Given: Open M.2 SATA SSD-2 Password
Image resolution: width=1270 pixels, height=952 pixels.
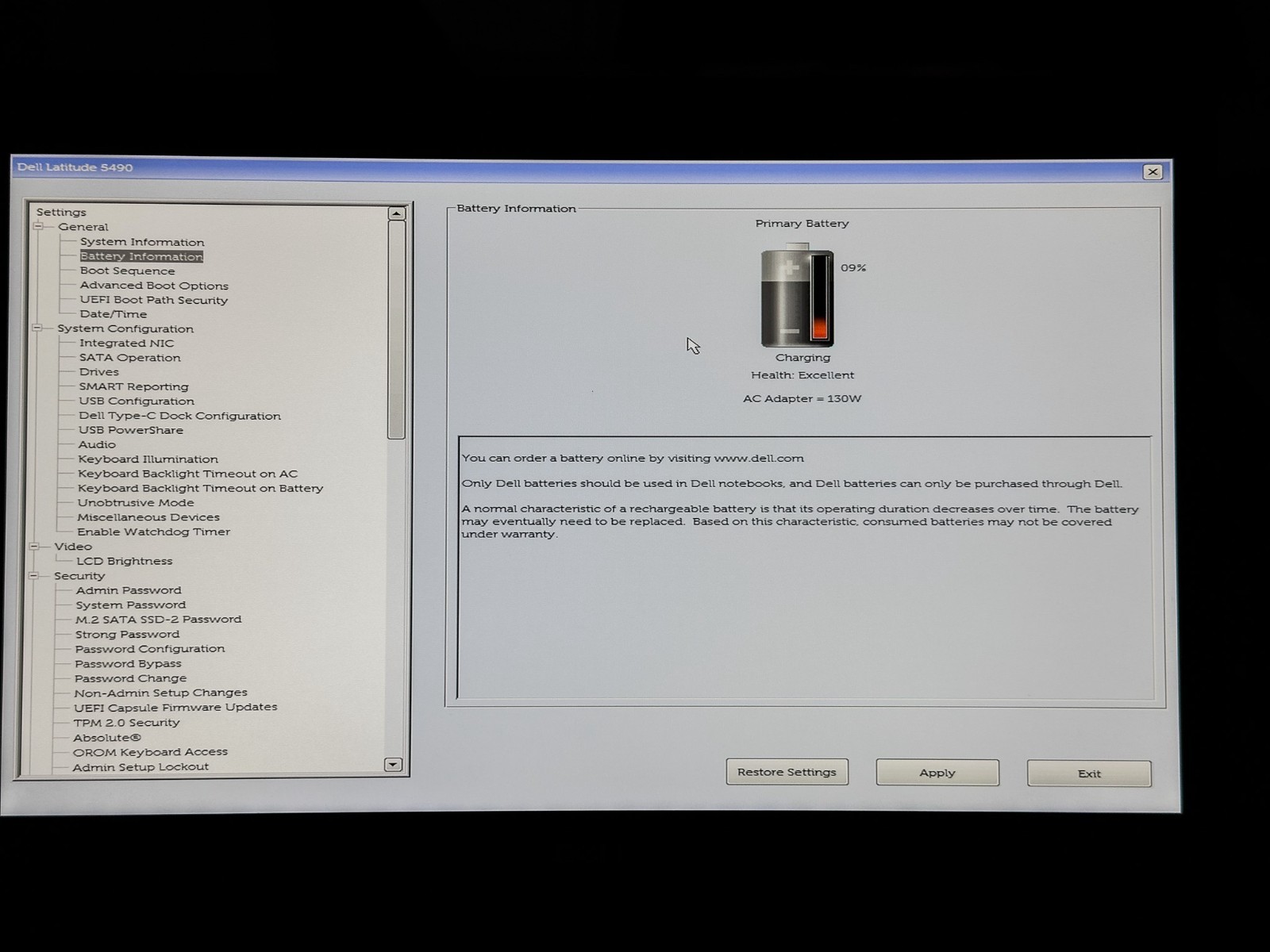Looking at the screenshot, I should (159, 620).
